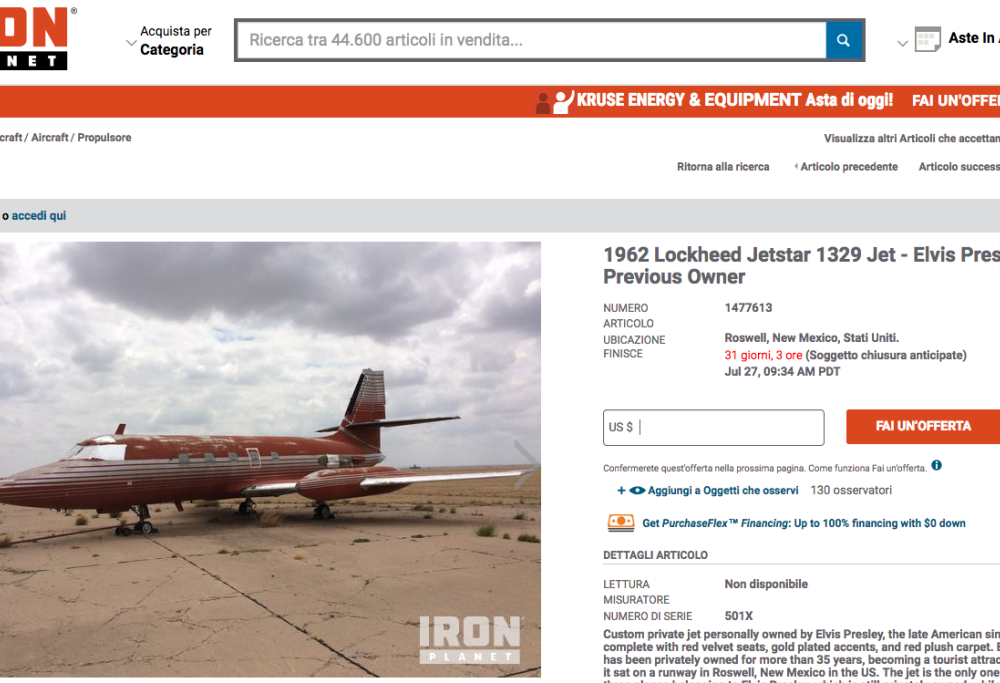Go to Articolo precedente
This screenshot has height=683, width=1000.
click(848, 166)
